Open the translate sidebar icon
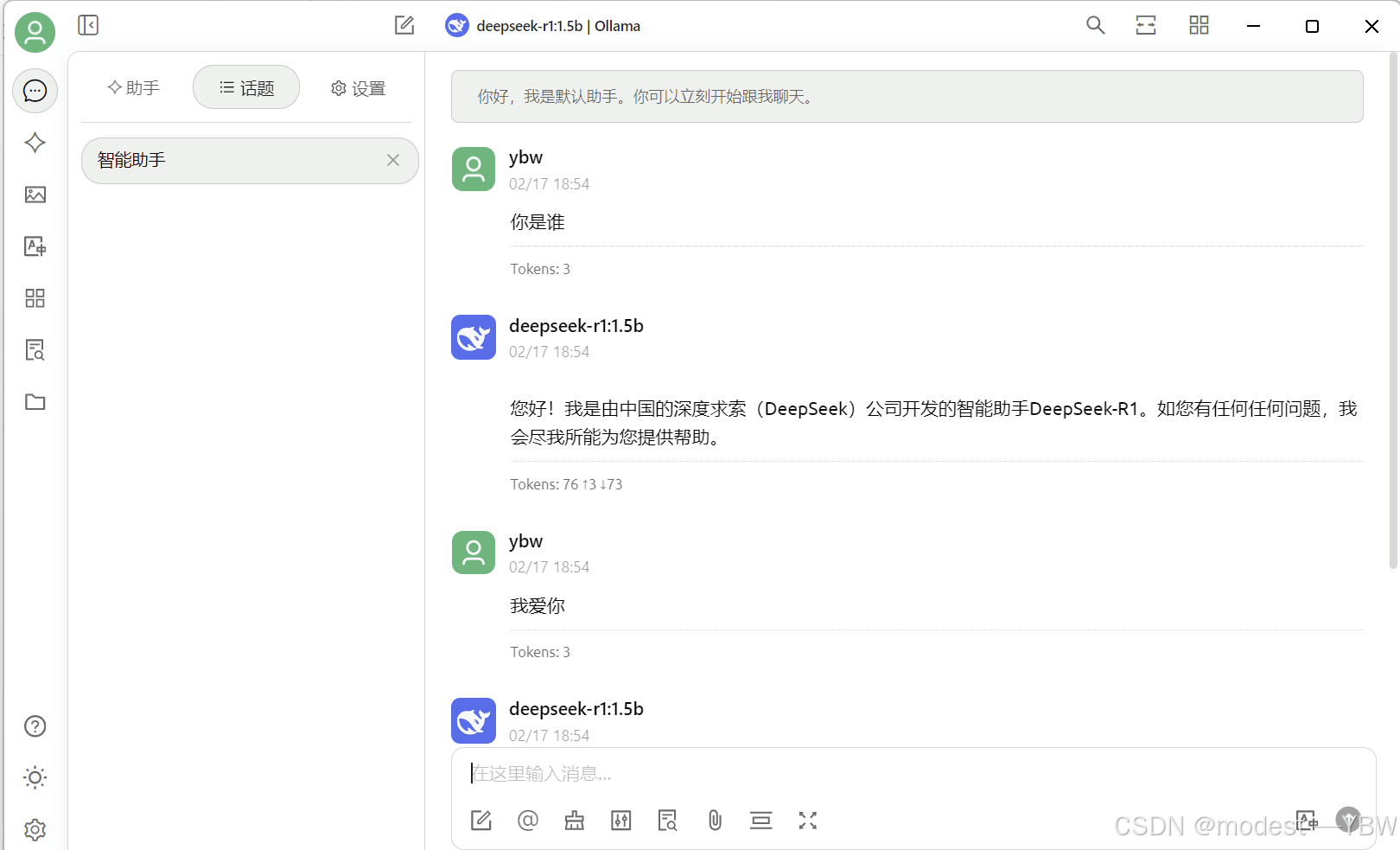This screenshot has width=1400, height=850. (x=35, y=246)
